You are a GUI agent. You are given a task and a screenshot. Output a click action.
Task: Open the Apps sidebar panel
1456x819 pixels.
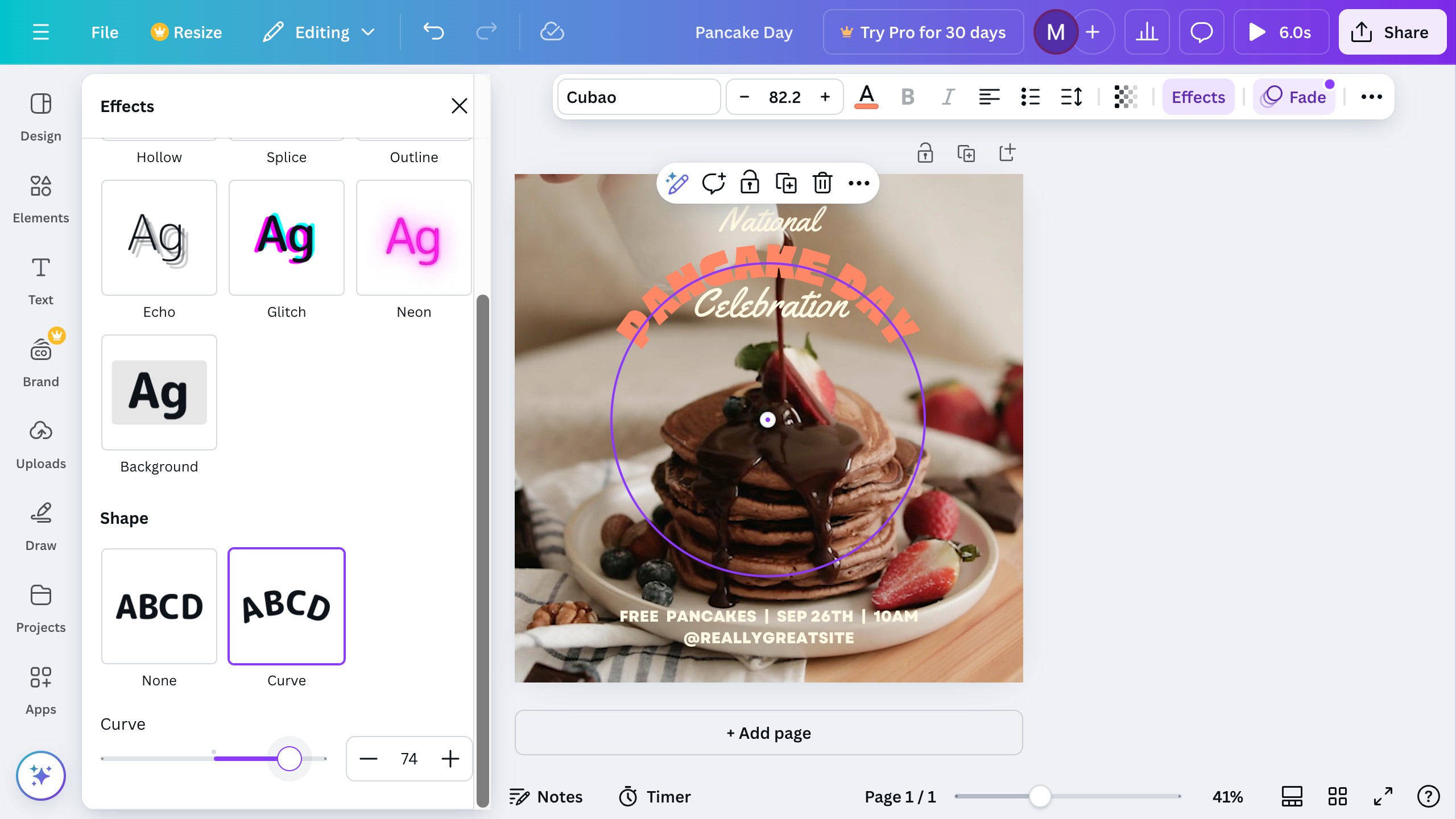point(41,691)
